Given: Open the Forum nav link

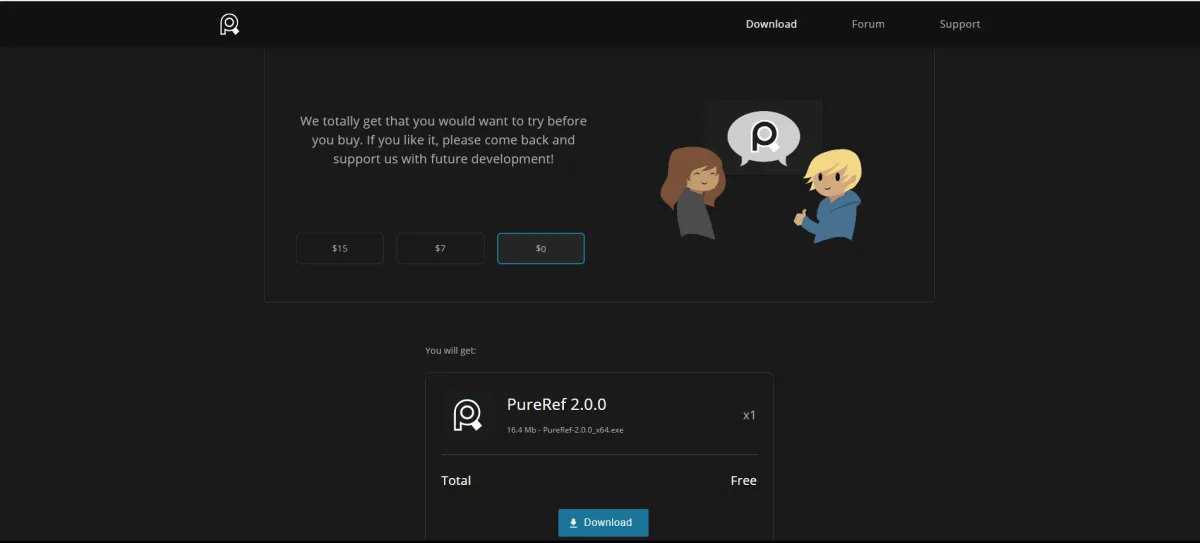Looking at the screenshot, I should (x=868, y=24).
